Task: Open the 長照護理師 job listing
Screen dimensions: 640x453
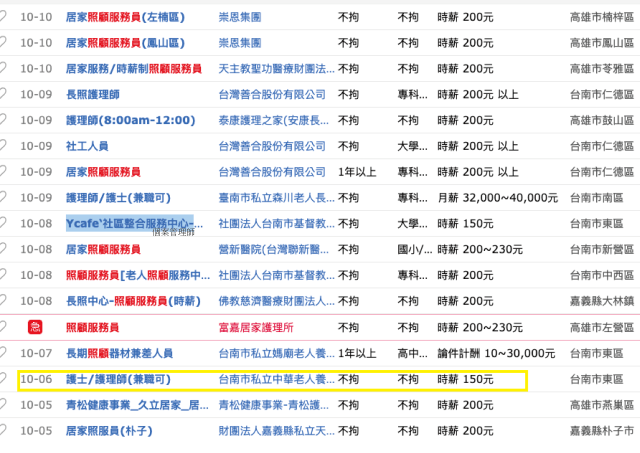Action: coord(93,95)
